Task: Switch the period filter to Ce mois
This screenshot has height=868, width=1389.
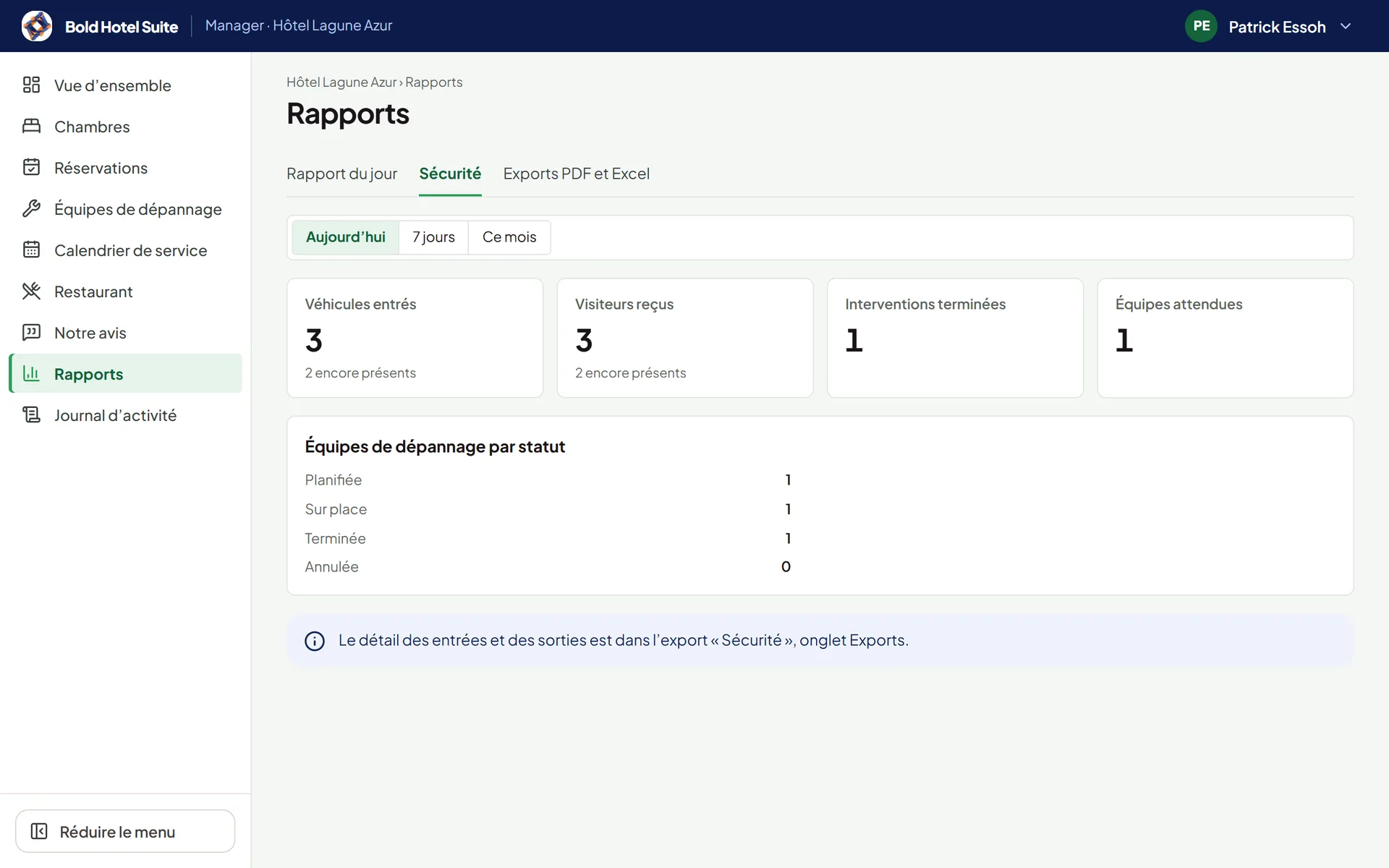Action: coord(509,237)
